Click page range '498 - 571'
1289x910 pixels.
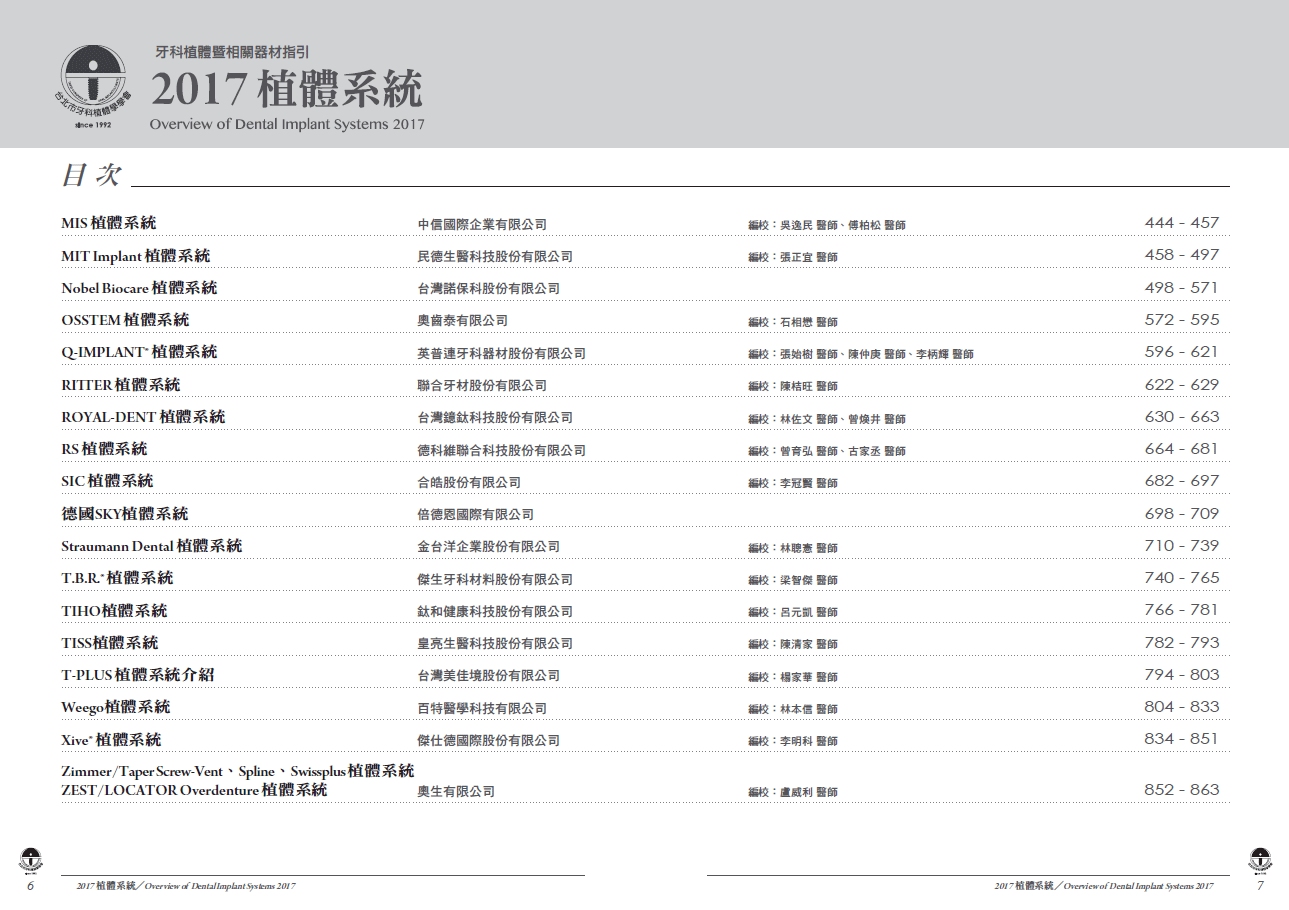[x=1182, y=288]
